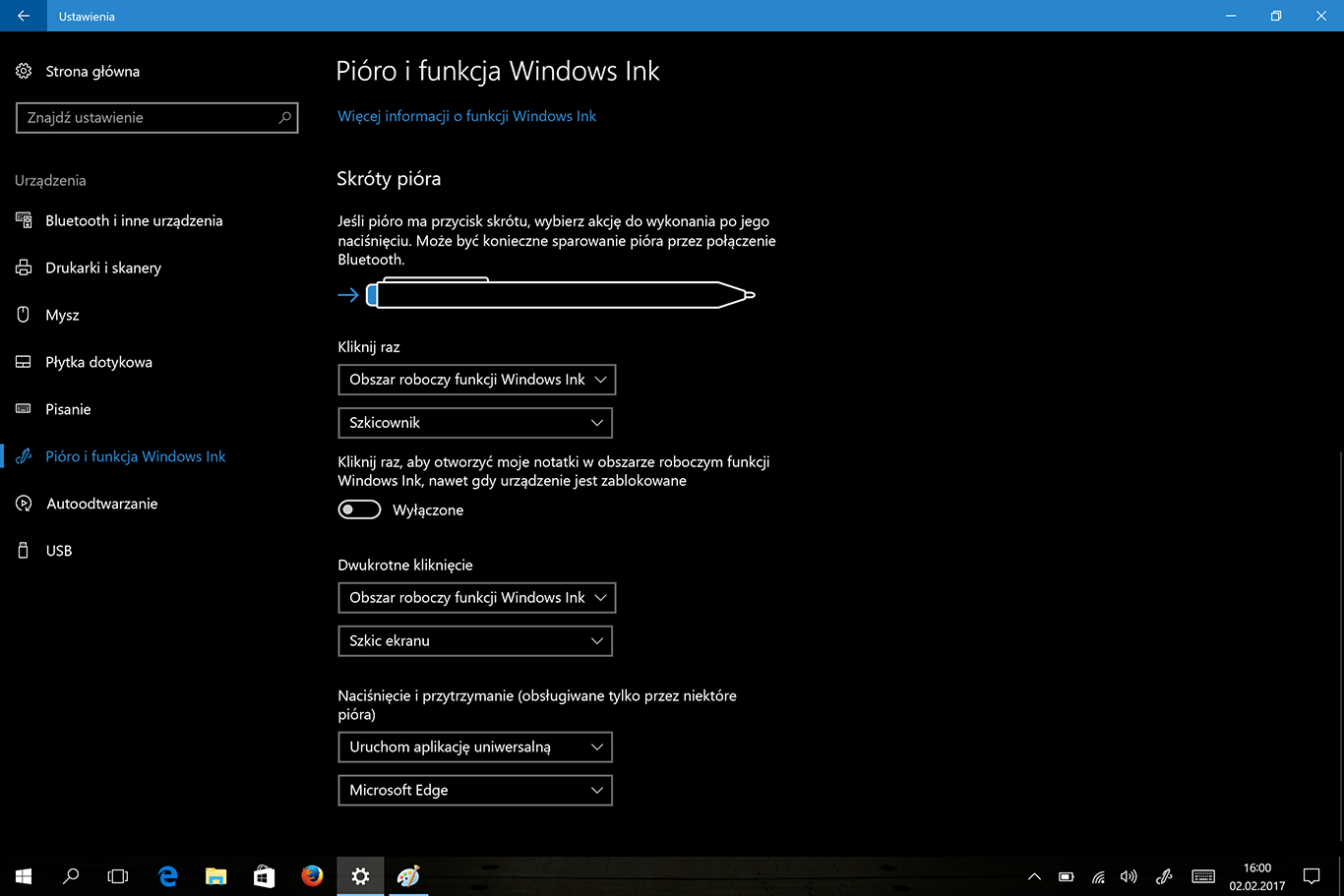Open the Store from taskbar
The image size is (1344, 896).
[x=264, y=875]
